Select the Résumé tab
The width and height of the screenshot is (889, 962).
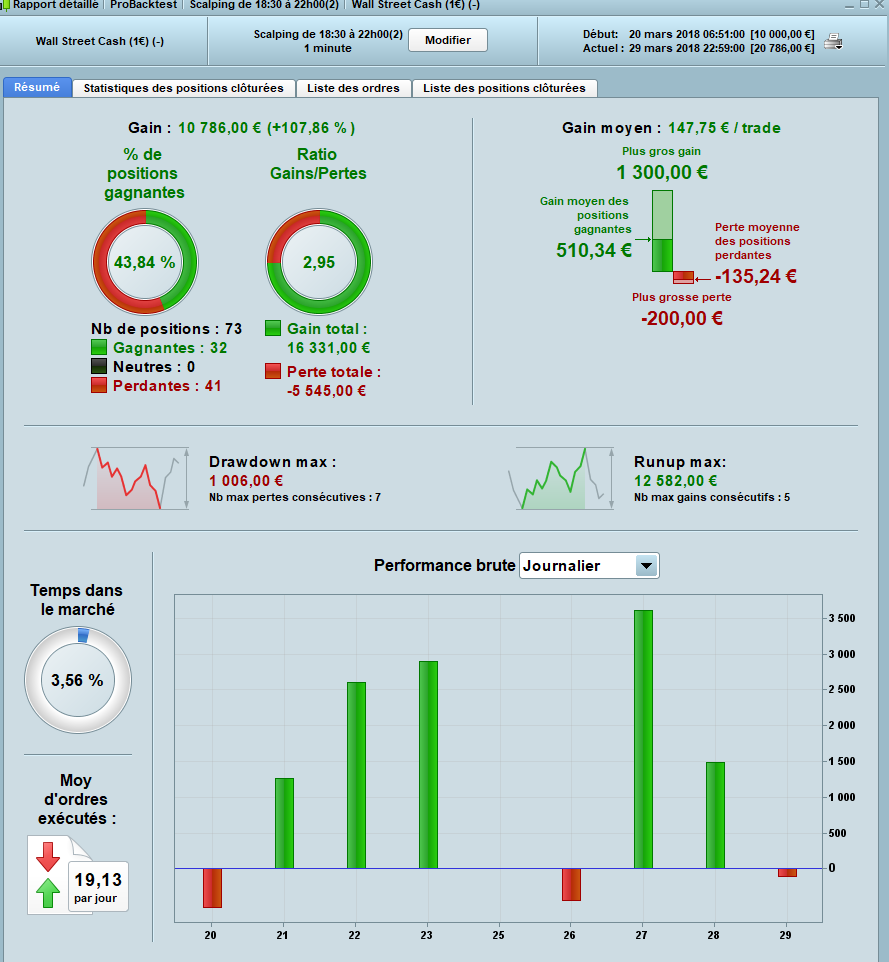37,87
